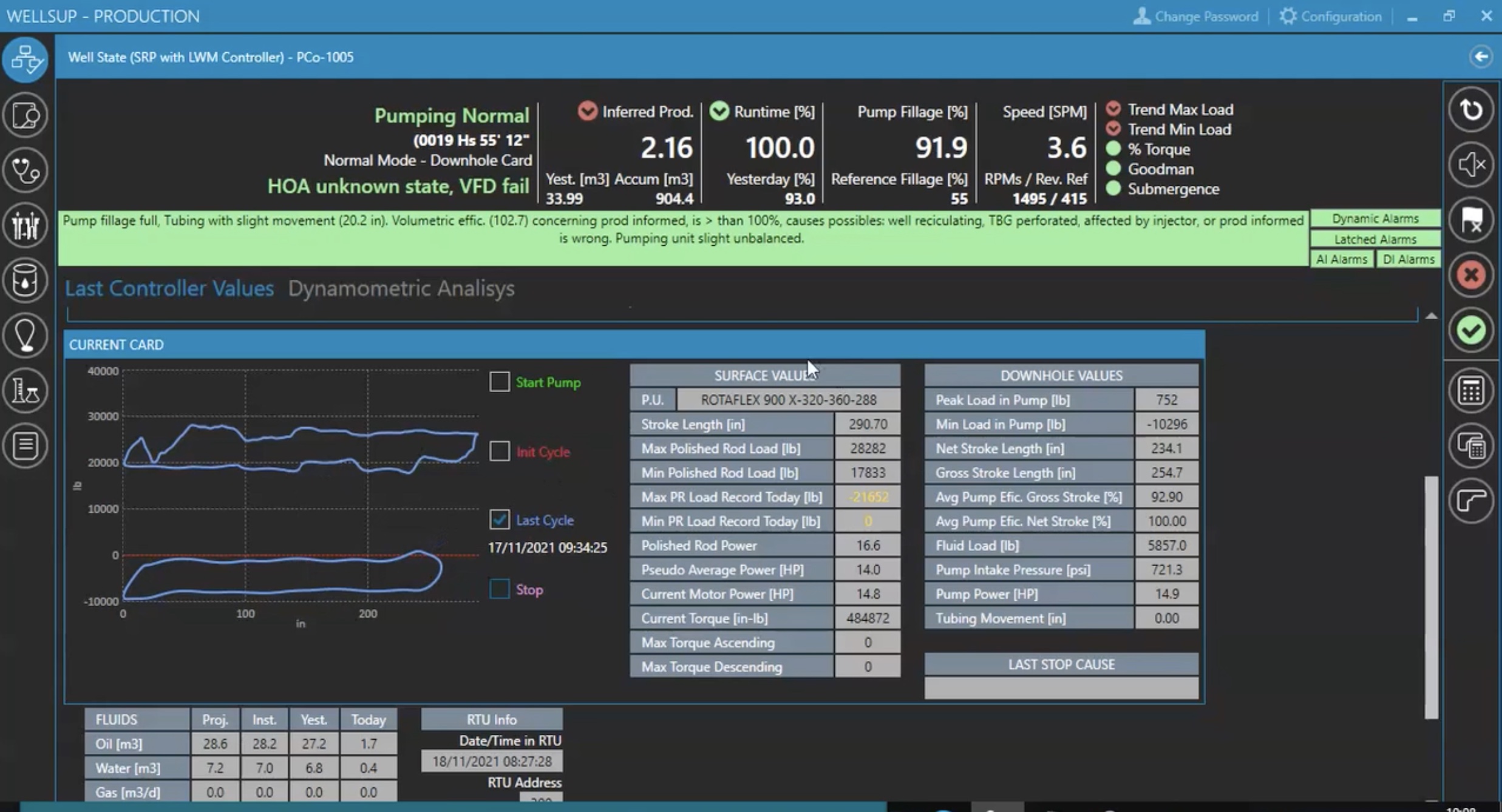Open the Configuration gear option

1330,16
